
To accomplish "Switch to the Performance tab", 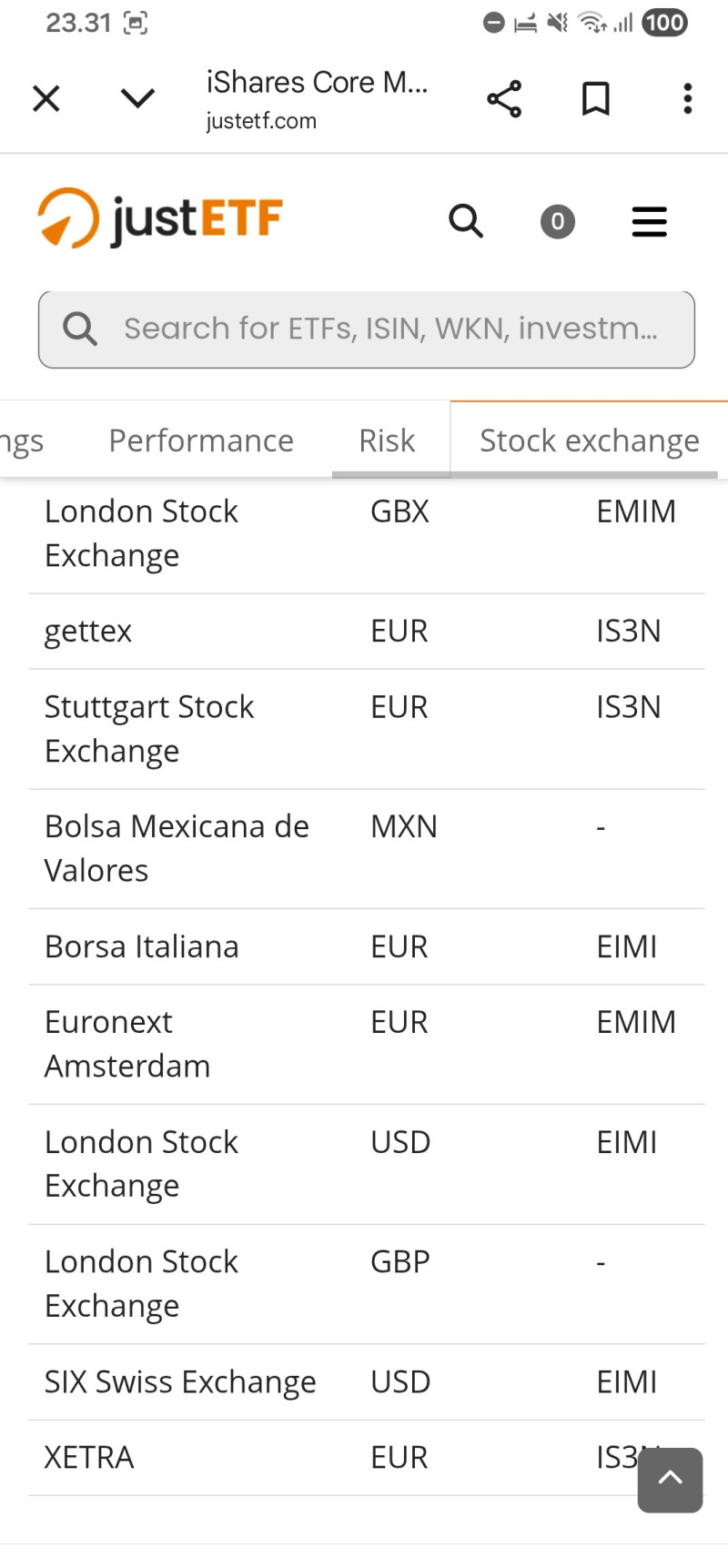I will coord(201,440).
